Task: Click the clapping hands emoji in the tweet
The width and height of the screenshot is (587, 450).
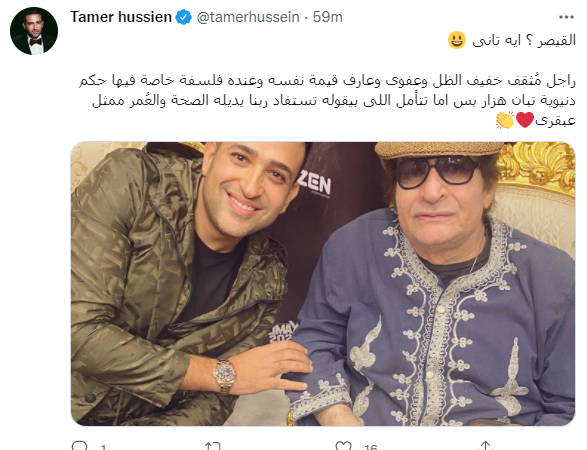Action: point(505,121)
